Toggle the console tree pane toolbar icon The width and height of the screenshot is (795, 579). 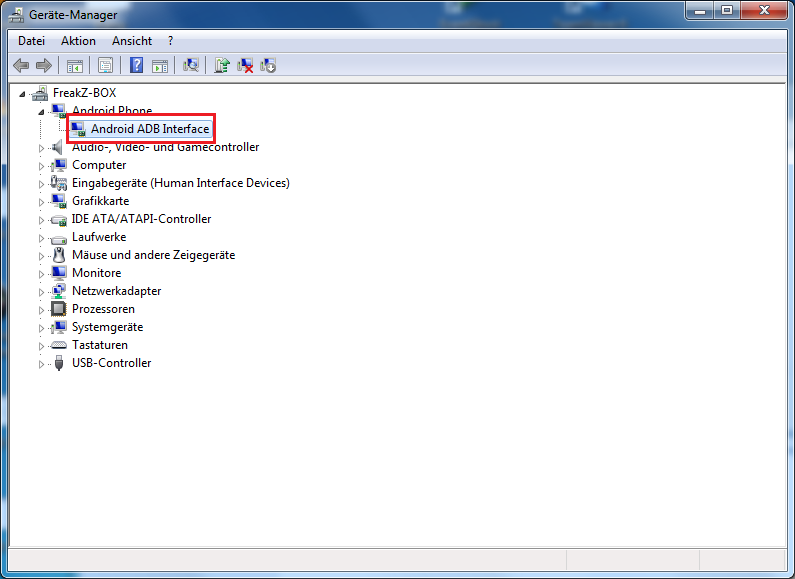pyautogui.click(x=75, y=65)
